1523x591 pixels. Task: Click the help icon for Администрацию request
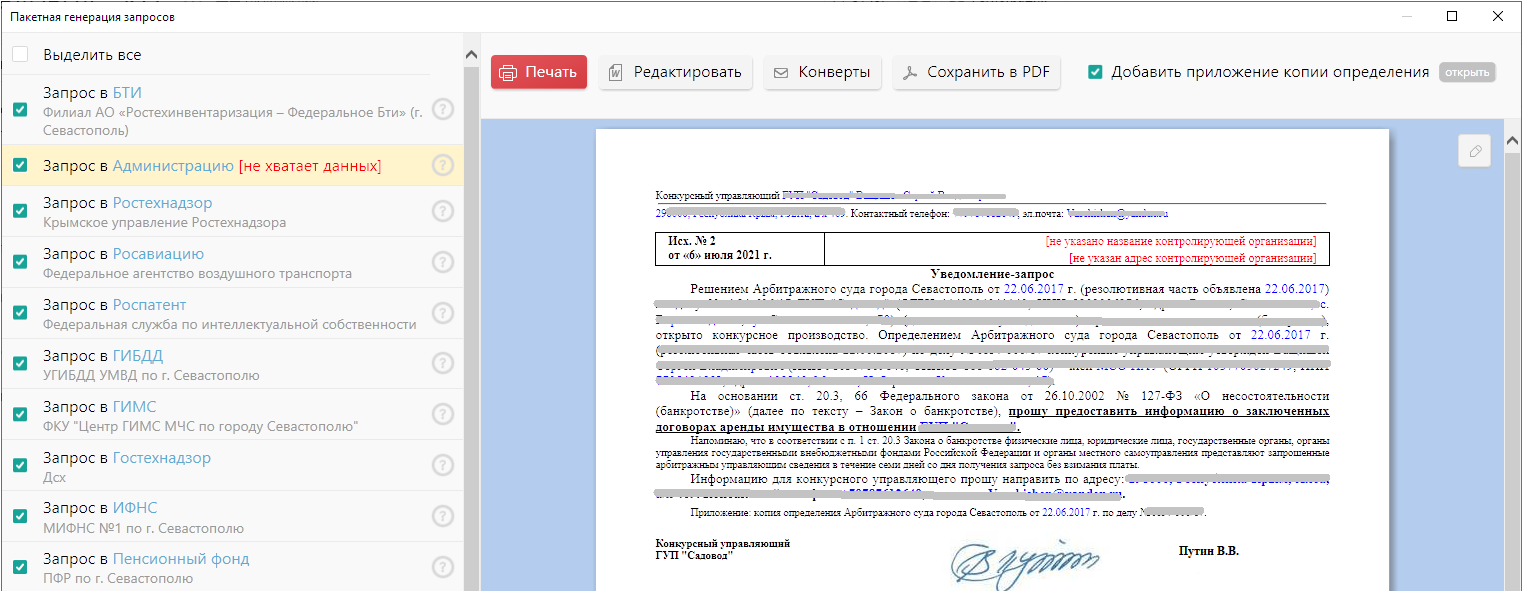442,166
